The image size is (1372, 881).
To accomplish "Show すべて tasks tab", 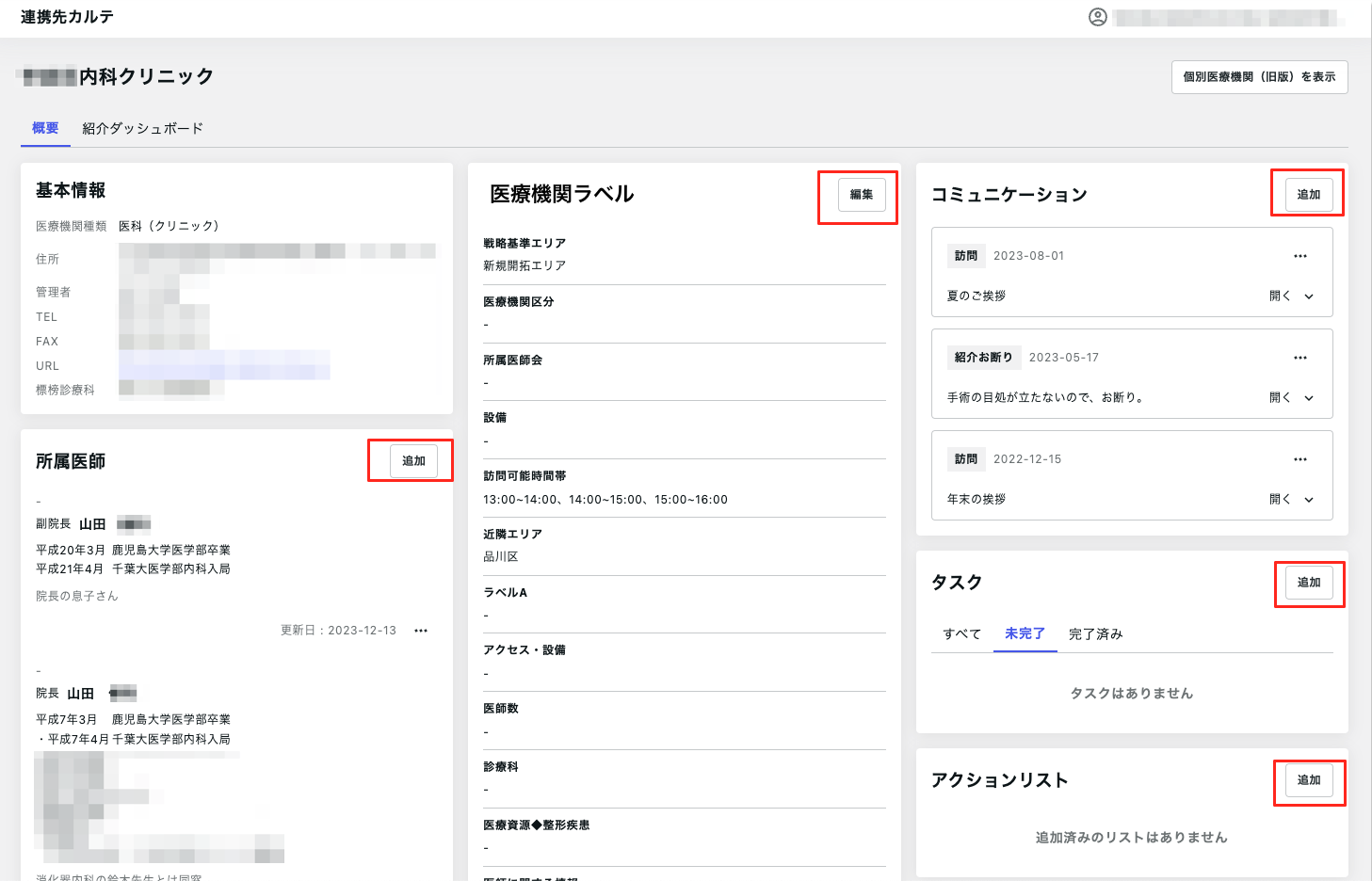I will pos(962,633).
